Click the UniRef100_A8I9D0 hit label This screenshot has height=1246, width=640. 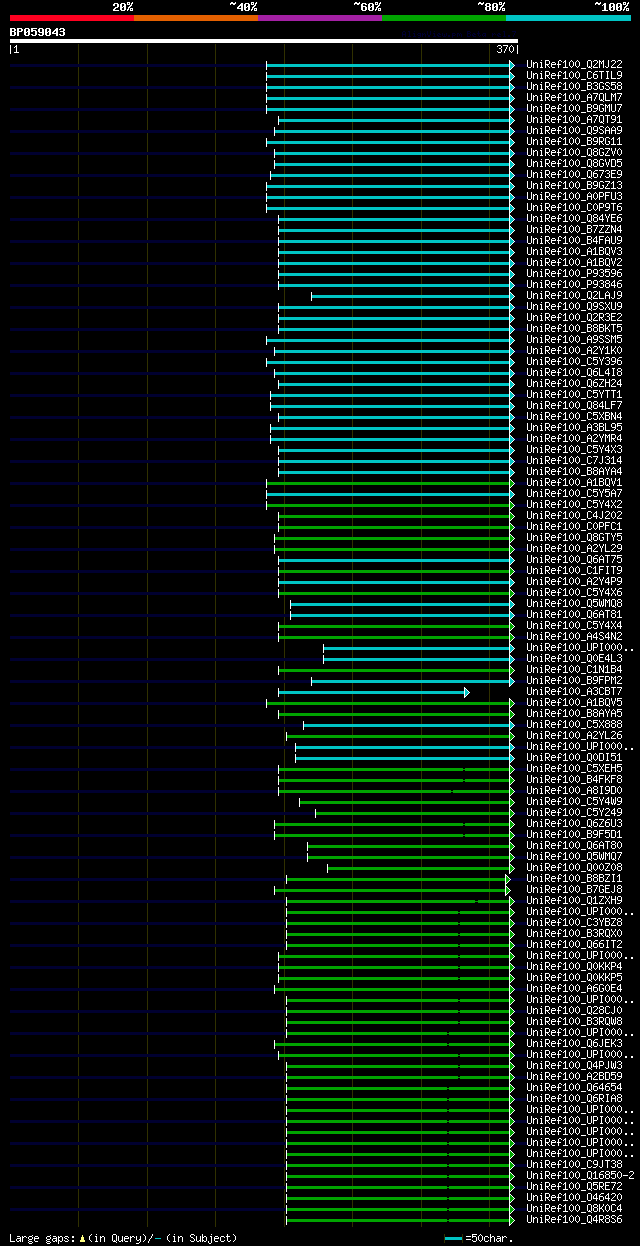click(x=574, y=790)
